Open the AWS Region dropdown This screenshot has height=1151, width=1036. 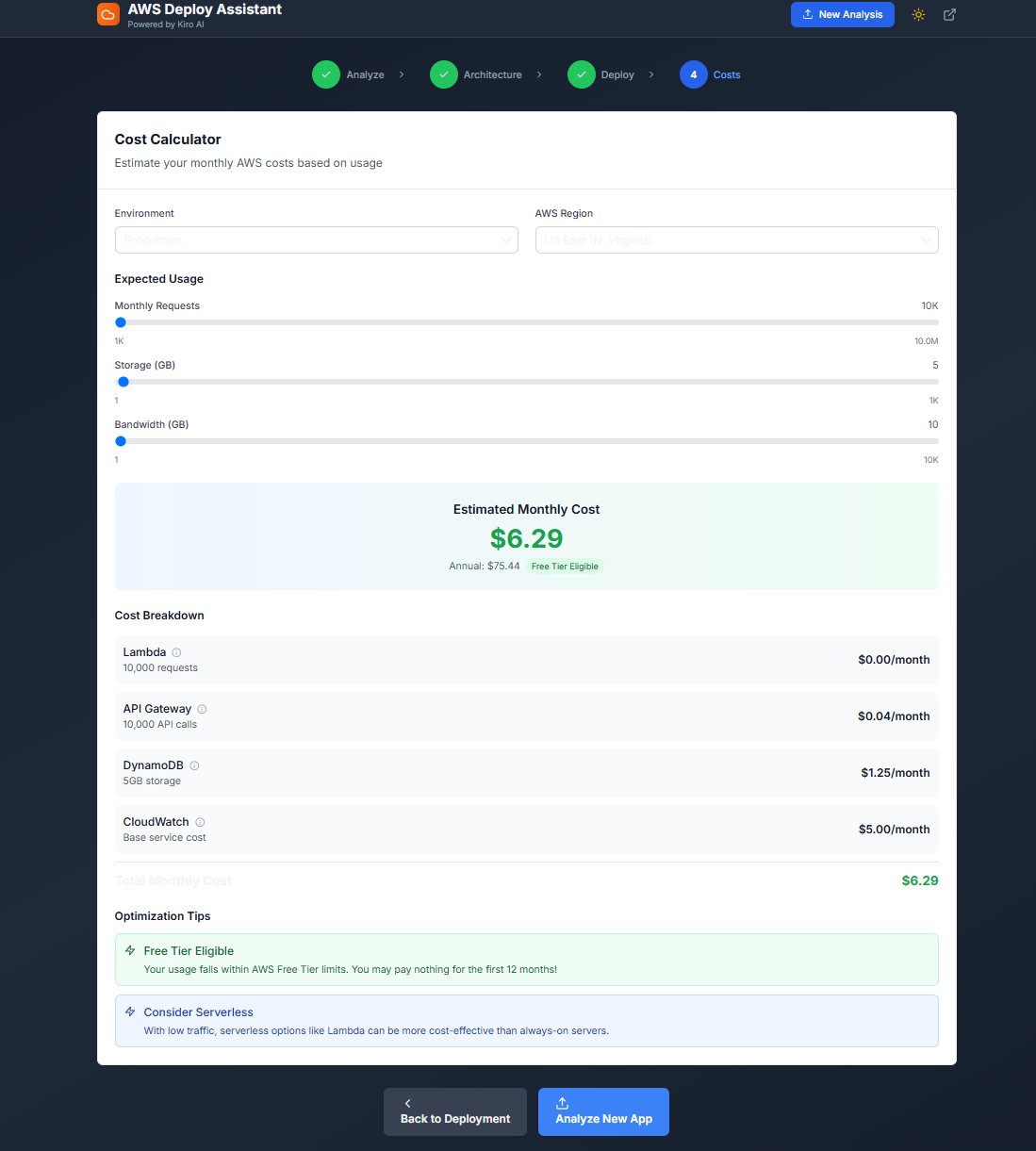tap(736, 239)
